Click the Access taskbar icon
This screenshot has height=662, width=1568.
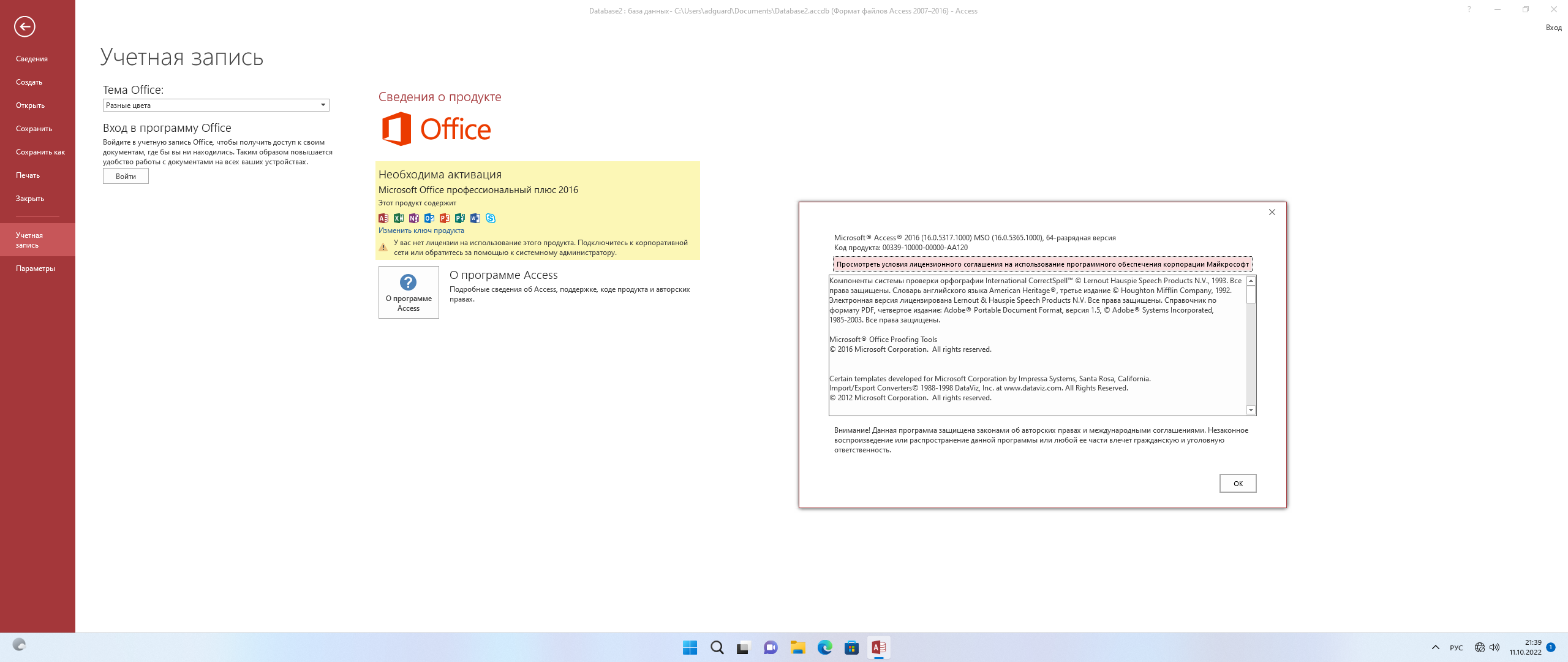tap(878, 647)
